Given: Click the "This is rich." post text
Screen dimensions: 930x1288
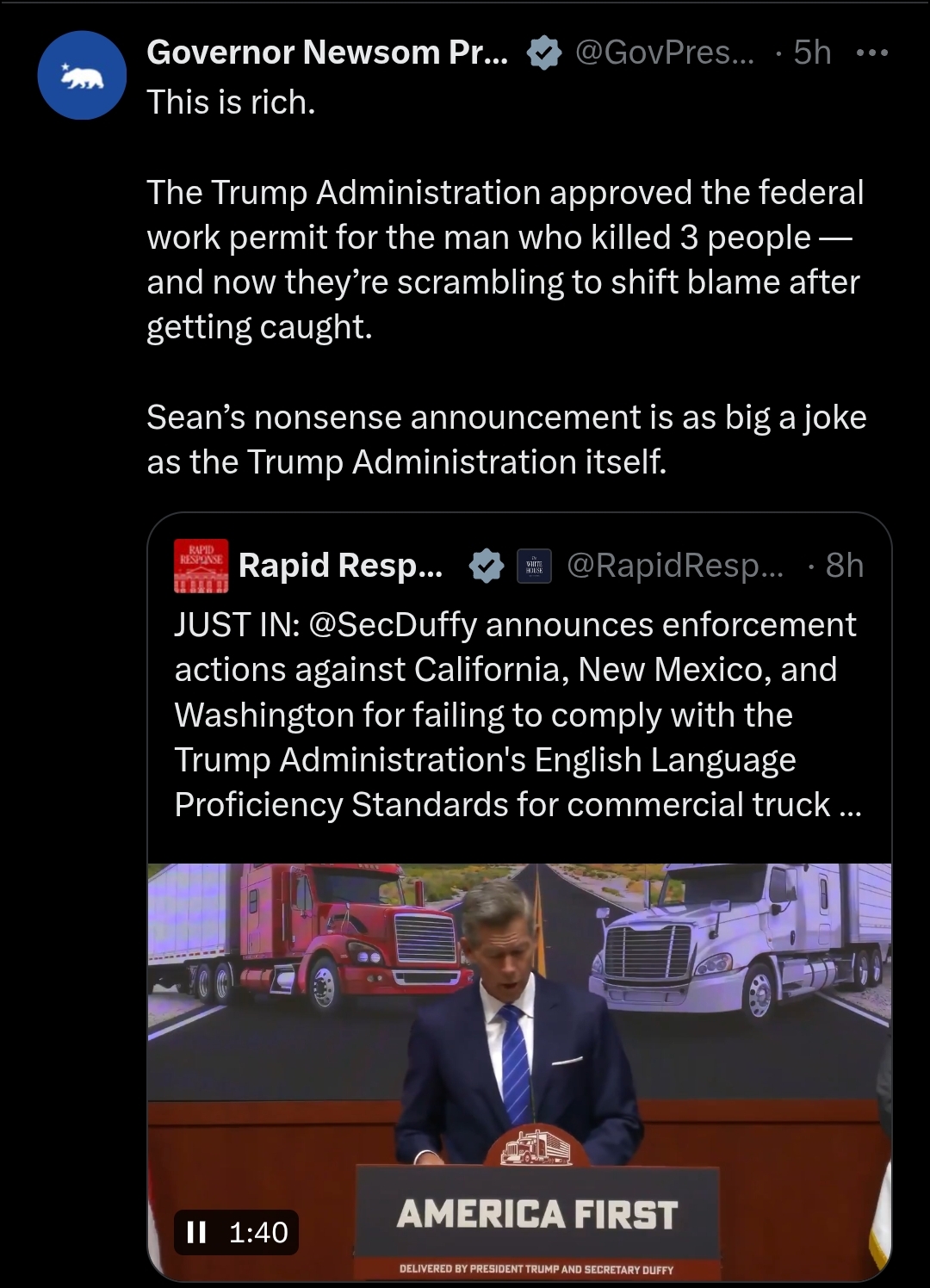Looking at the screenshot, I should click(231, 102).
